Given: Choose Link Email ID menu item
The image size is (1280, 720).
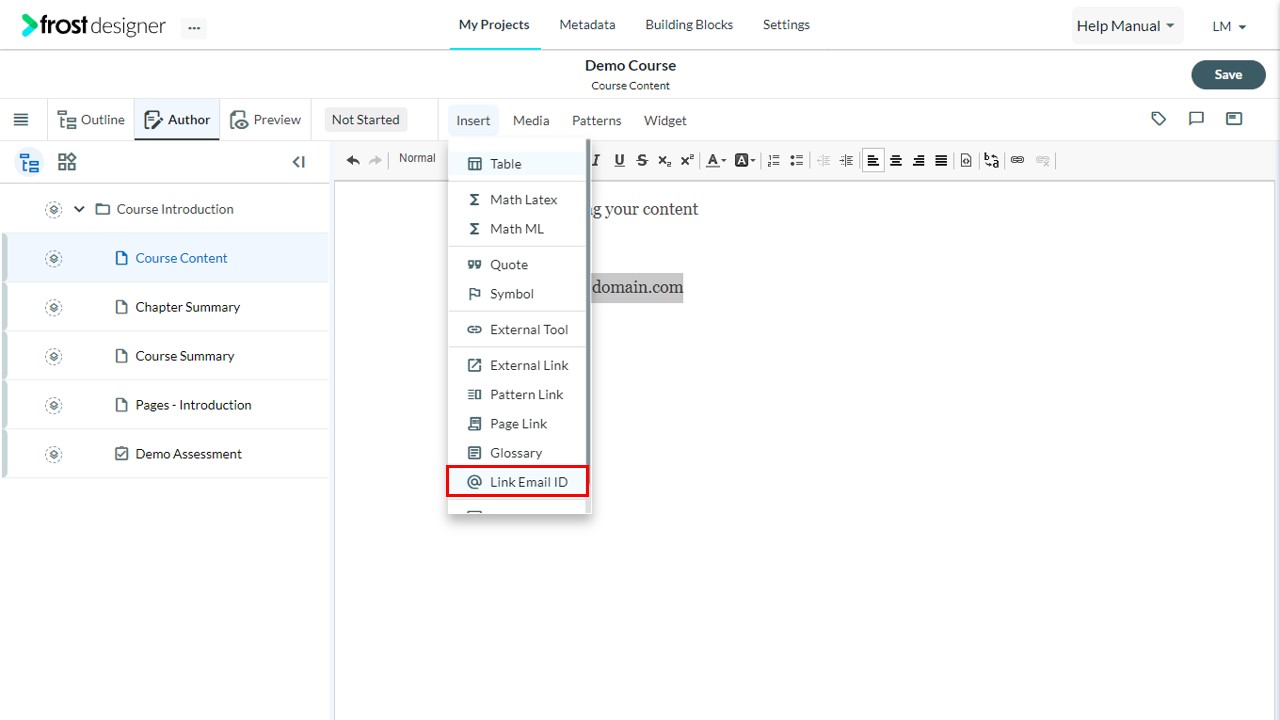Looking at the screenshot, I should pos(517,482).
